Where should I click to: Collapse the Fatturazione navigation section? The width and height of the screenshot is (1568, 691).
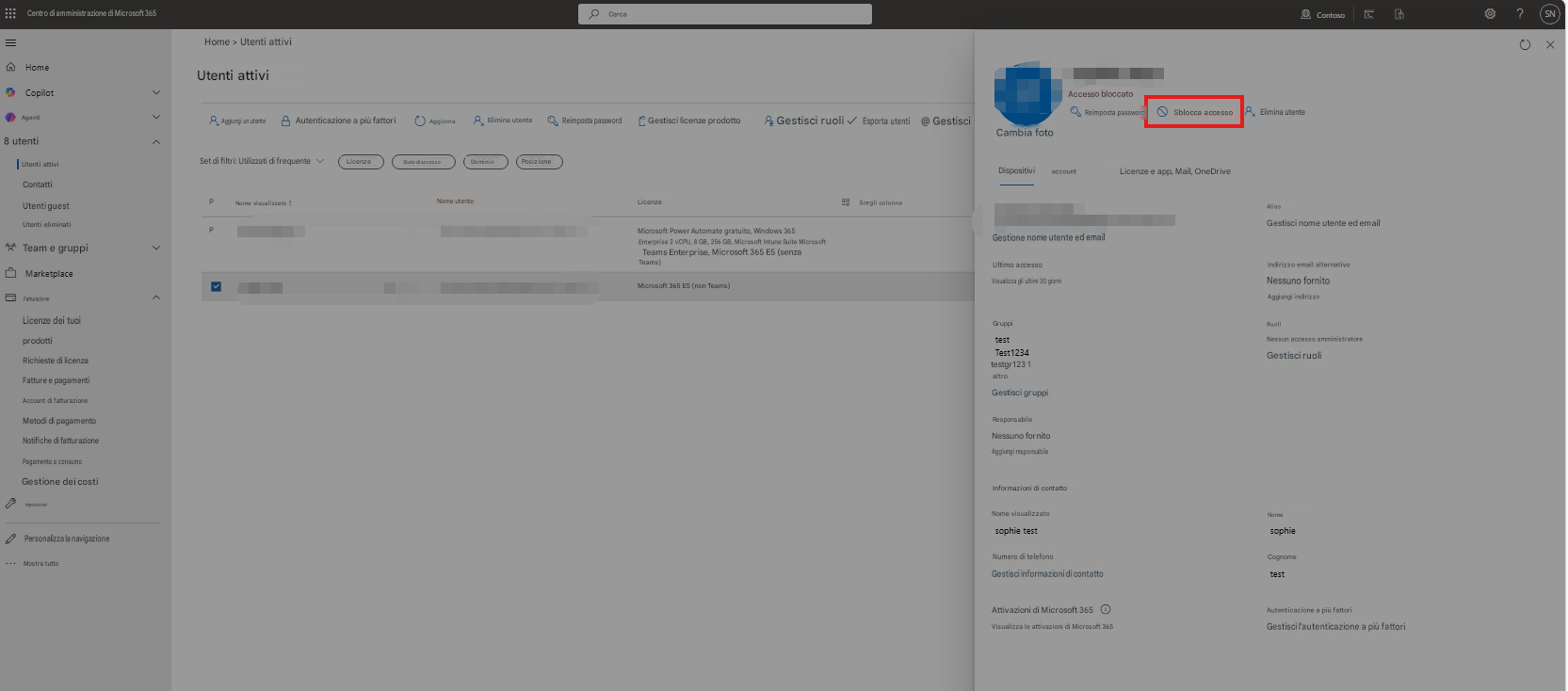coord(156,297)
